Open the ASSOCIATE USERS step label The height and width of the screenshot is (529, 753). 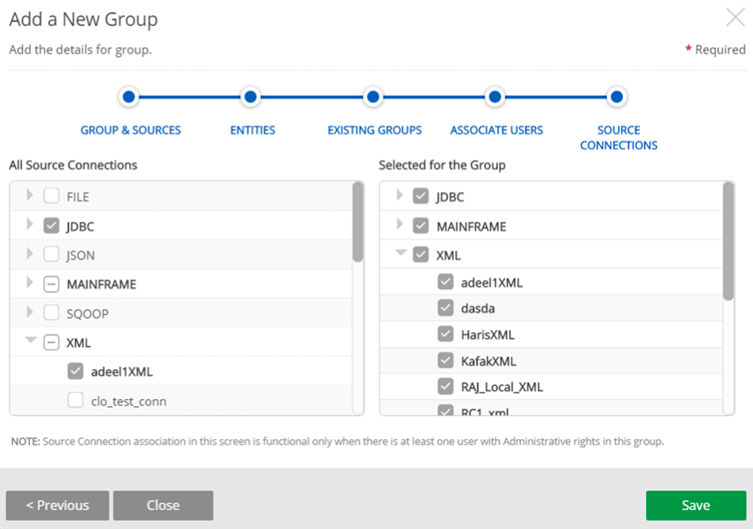496,130
